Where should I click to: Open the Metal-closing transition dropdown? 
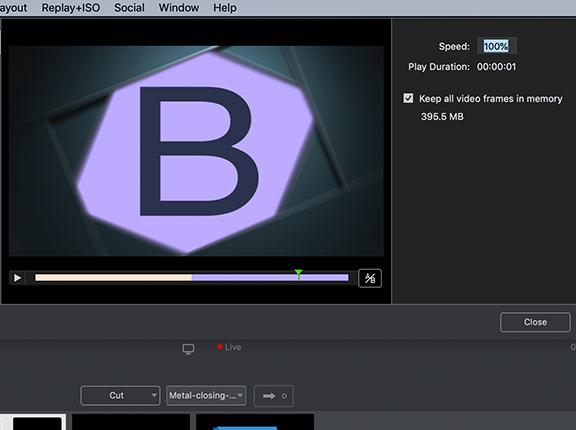pos(206,395)
